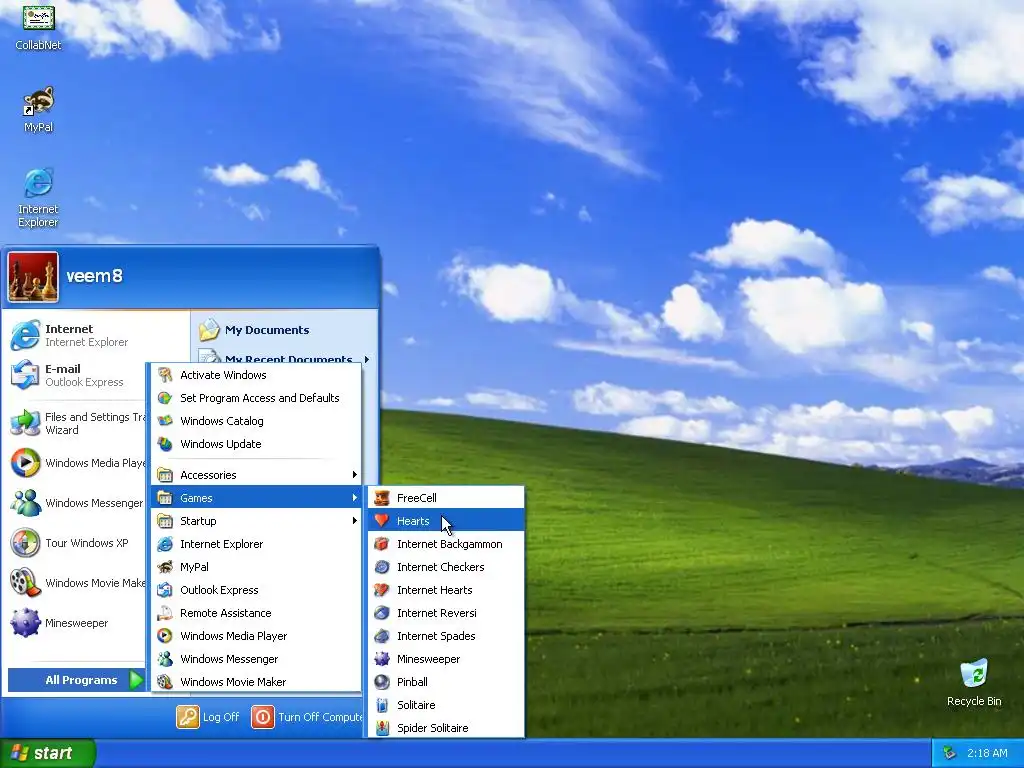Click the veem8 user account picture
This screenshot has width=1024, height=768.
(x=33, y=278)
